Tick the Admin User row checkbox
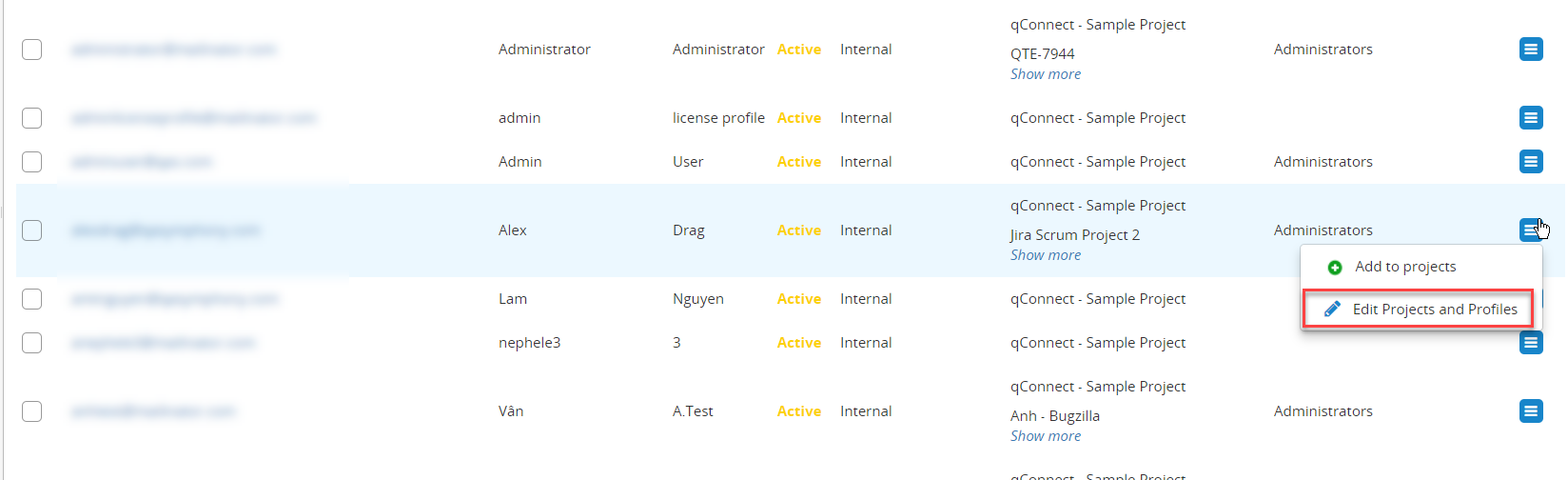Viewport: 1568px width, 480px height. (32, 162)
